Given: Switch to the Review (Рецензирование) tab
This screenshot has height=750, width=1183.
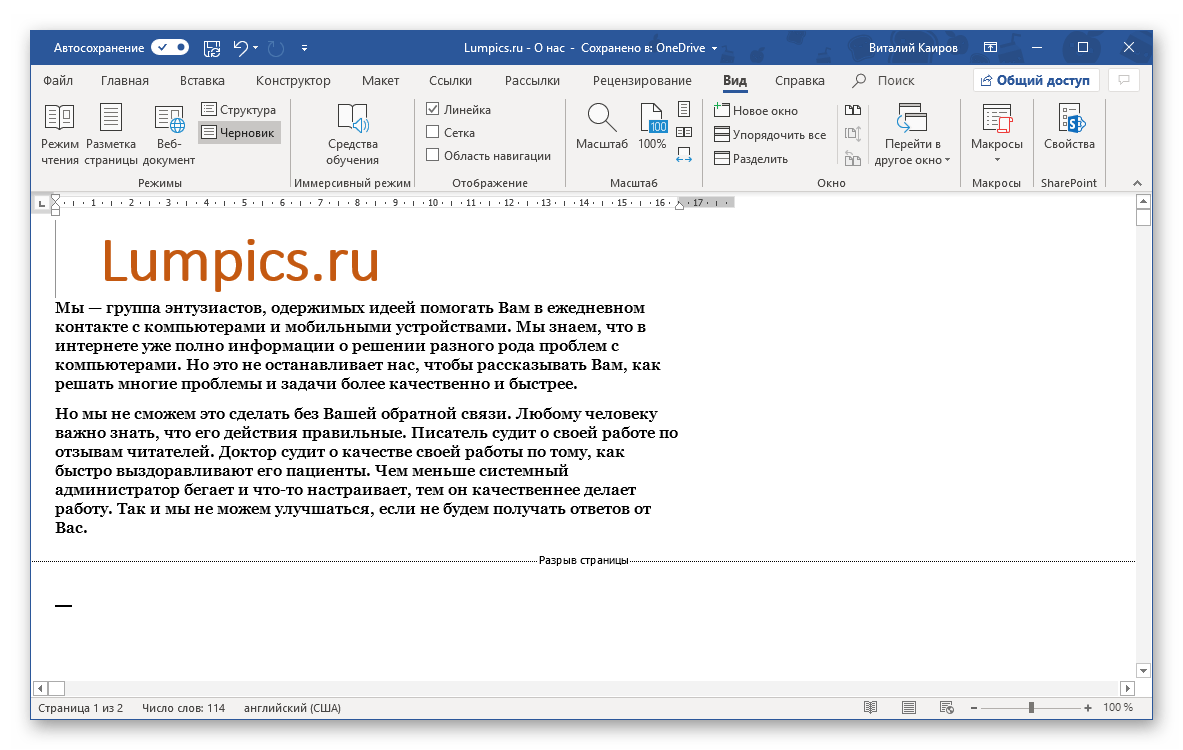Looking at the screenshot, I should 641,81.
